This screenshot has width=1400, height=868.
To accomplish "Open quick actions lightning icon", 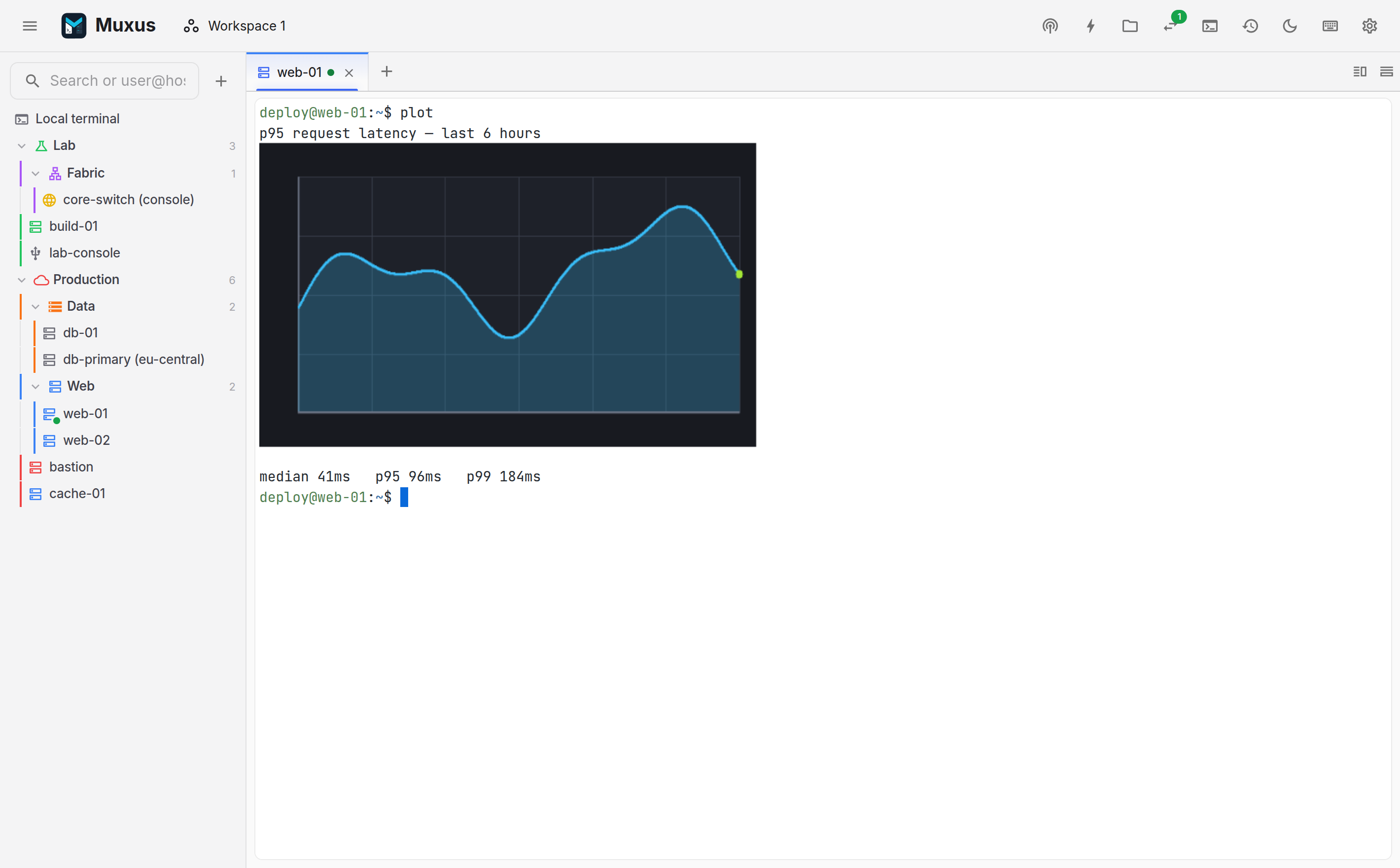I will point(1091,26).
